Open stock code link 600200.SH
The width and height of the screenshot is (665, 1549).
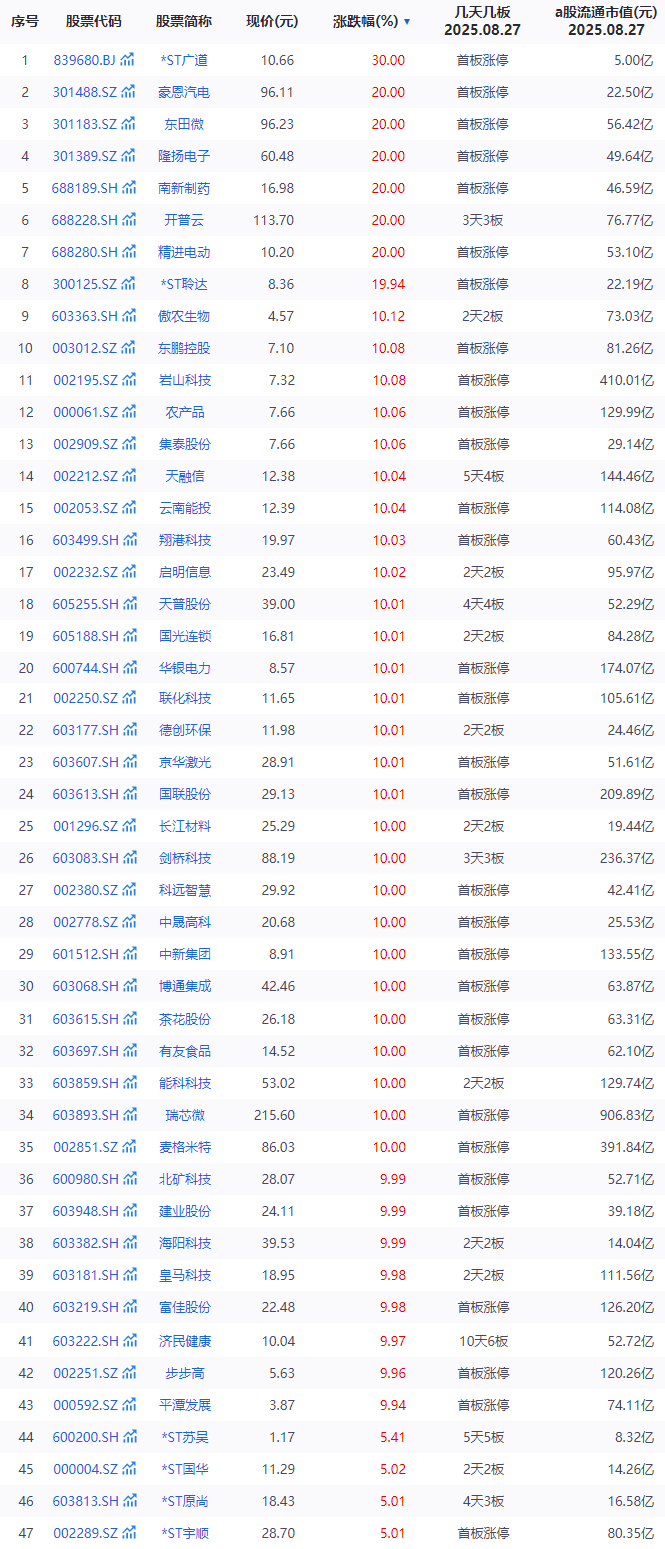pyautogui.click(x=84, y=1437)
